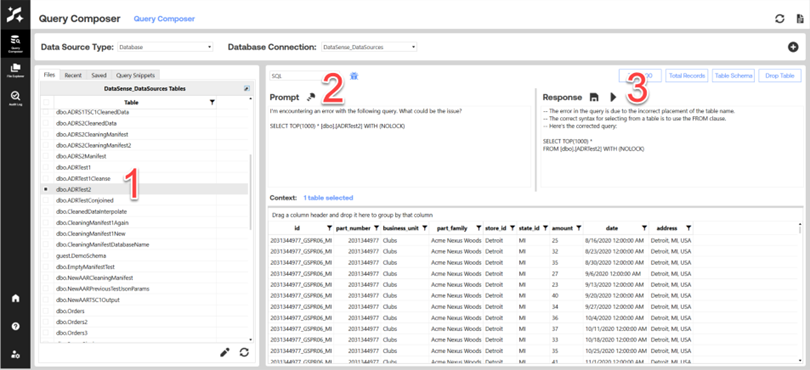Click the app logo at sidebar top
Screen dimensions: 810x370
[15, 15]
